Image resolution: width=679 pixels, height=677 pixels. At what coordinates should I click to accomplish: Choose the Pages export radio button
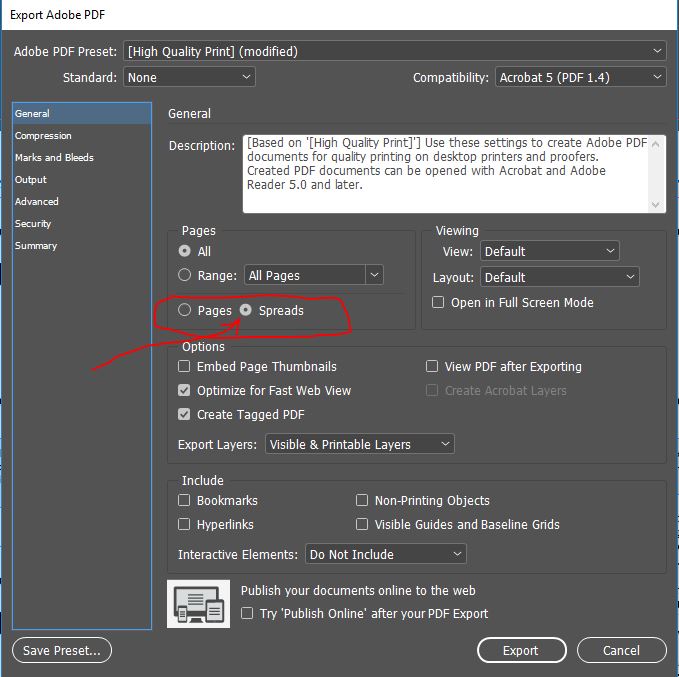pyautogui.click(x=184, y=310)
